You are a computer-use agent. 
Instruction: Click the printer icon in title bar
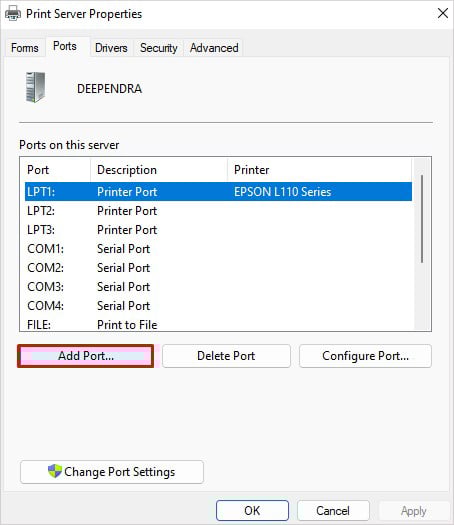pos(13,14)
